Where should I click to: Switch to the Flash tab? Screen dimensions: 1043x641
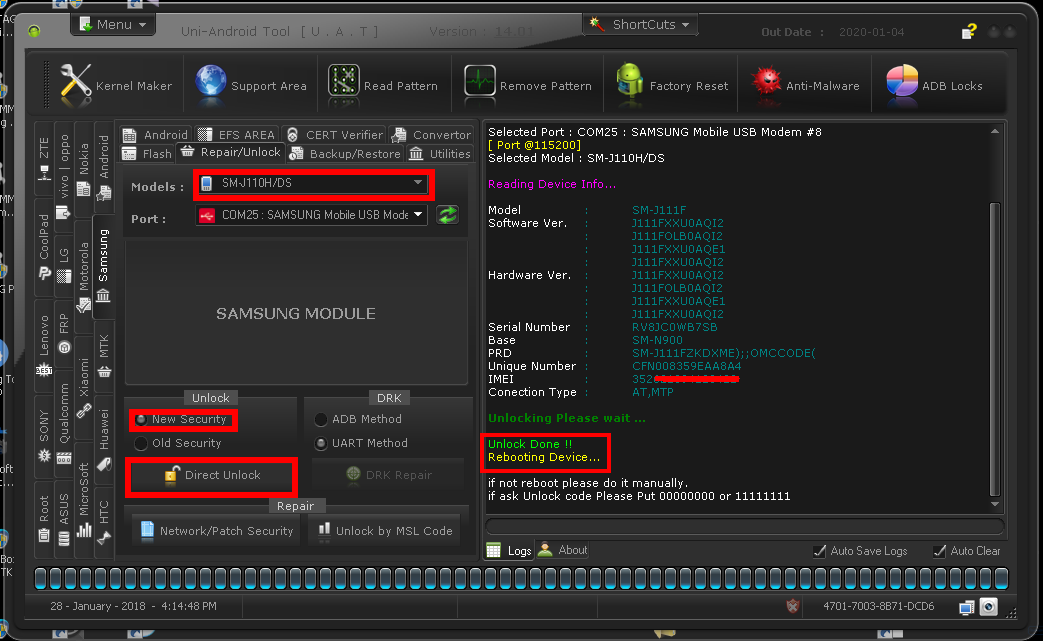coord(147,154)
